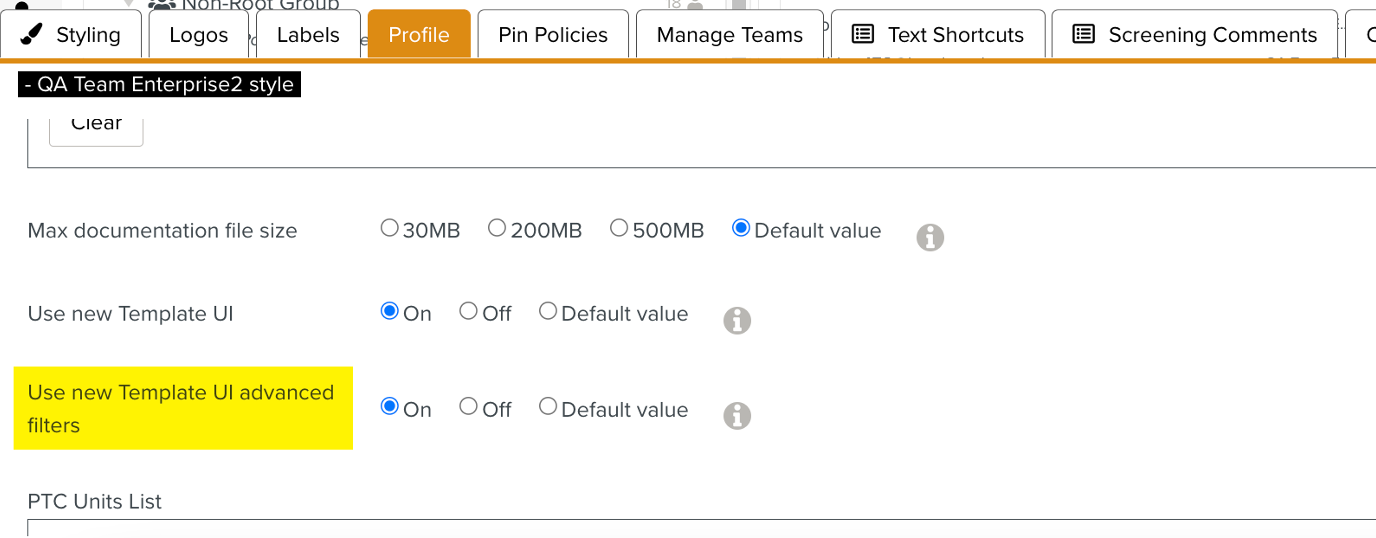Image resolution: width=1376 pixels, height=538 pixels.
Task: Turn Off the new Template UI
Action: 468,311
